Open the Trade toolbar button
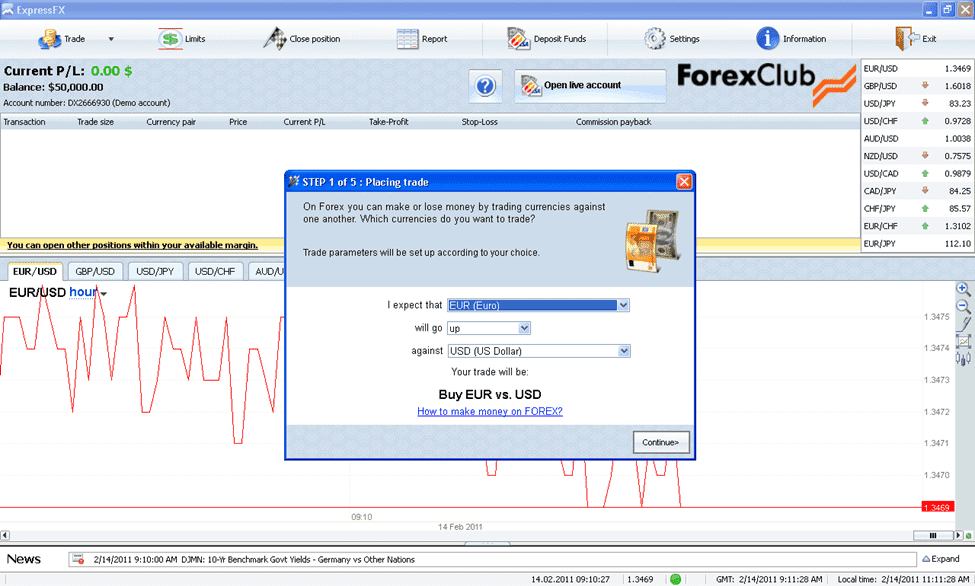 [x=62, y=39]
